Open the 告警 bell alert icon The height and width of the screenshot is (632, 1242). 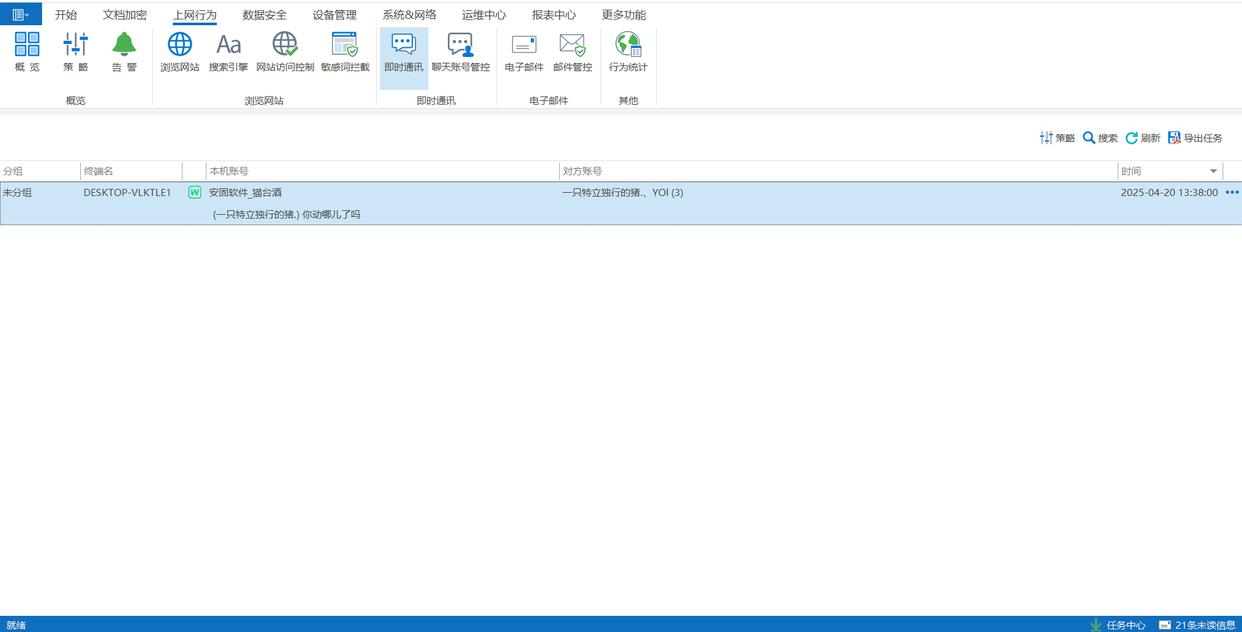click(x=124, y=52)
